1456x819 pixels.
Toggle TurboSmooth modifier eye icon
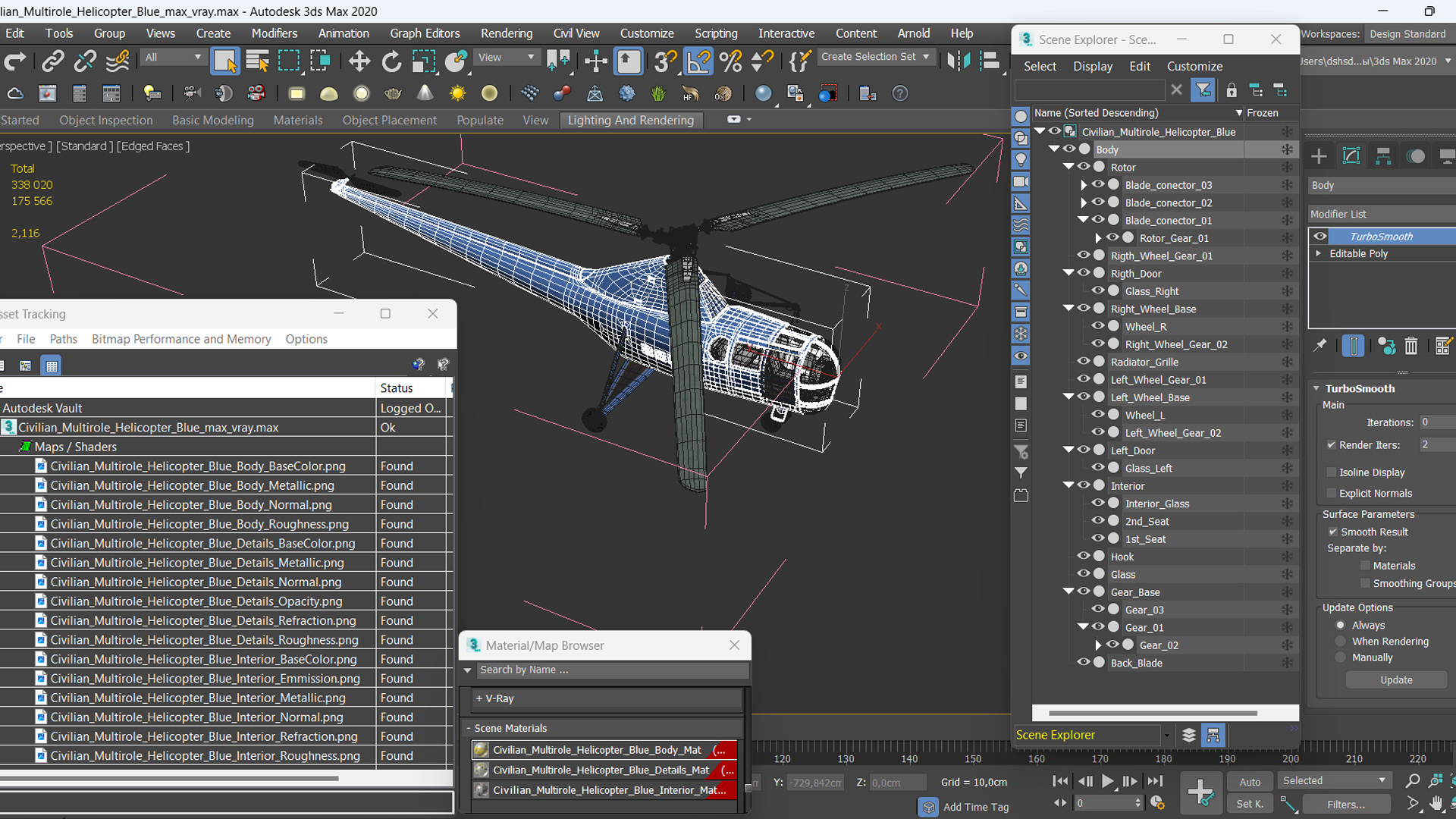1320,237
